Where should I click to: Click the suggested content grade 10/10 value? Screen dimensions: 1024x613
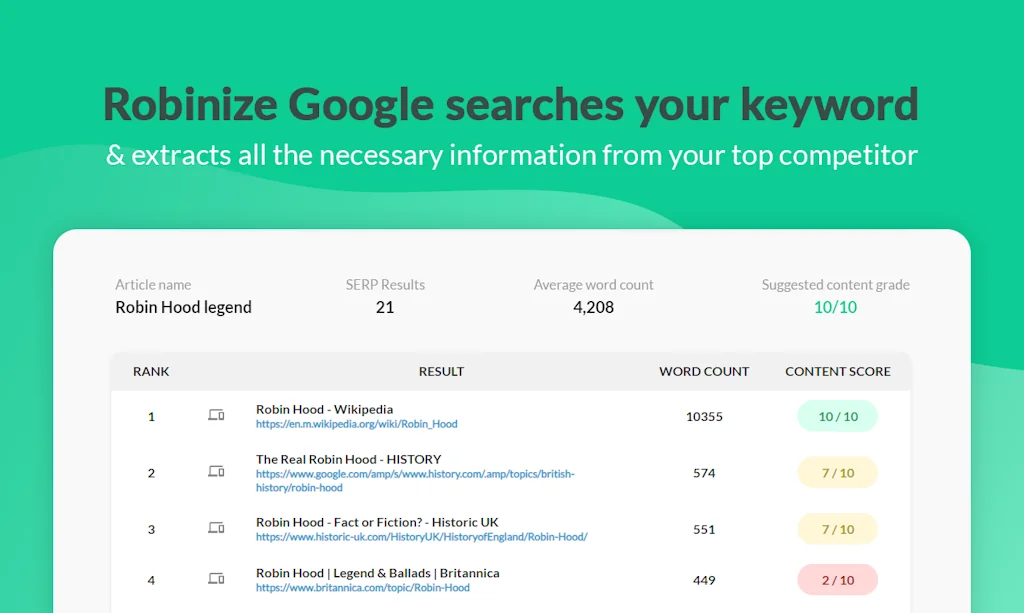835,307
